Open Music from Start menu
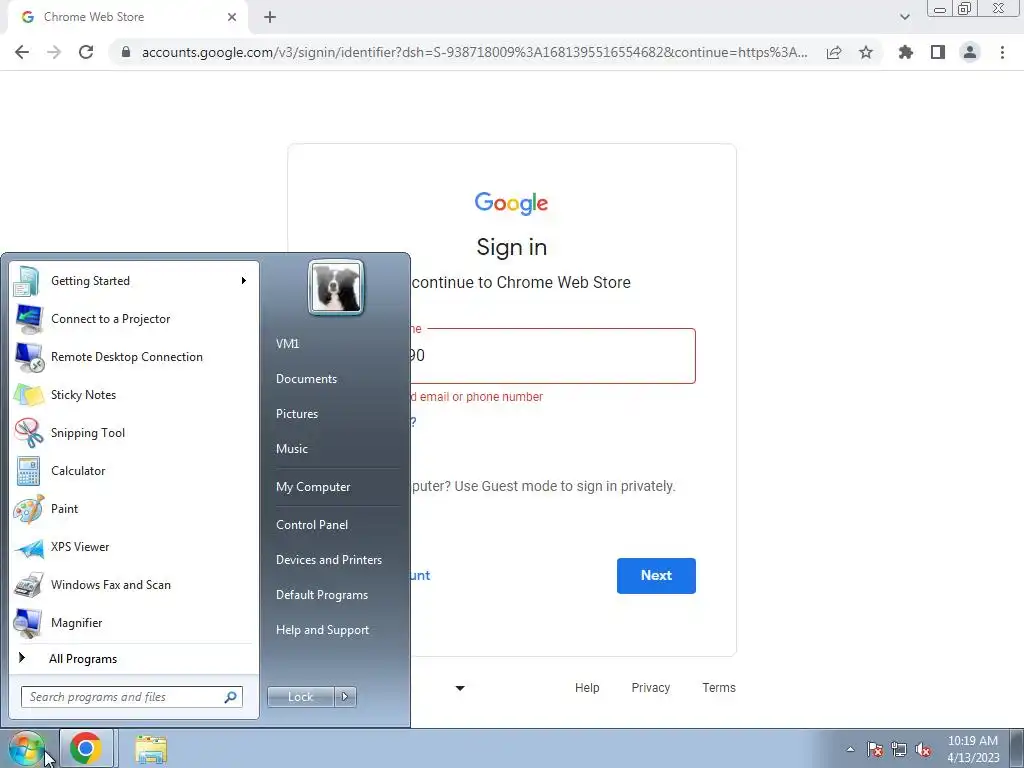This screenshot has width=1024, height=768. pos(292,449)
